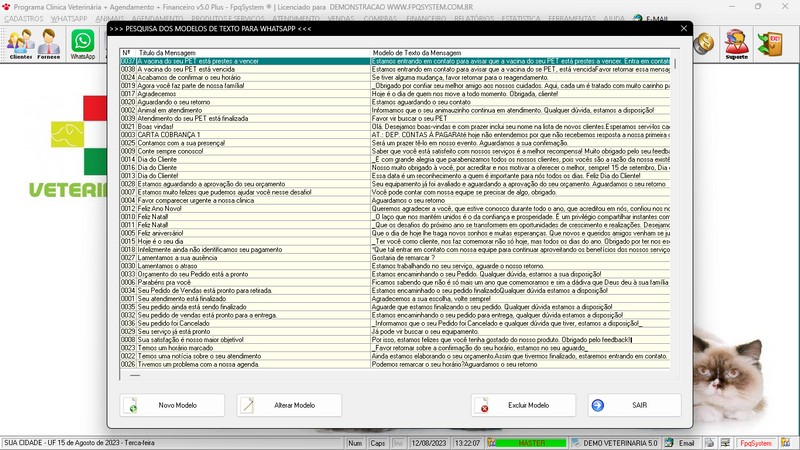Open the Fornece suppliers icon
The width and height of the screenshot is (800, 450).
pyautogui.click(x=48, y=44)
